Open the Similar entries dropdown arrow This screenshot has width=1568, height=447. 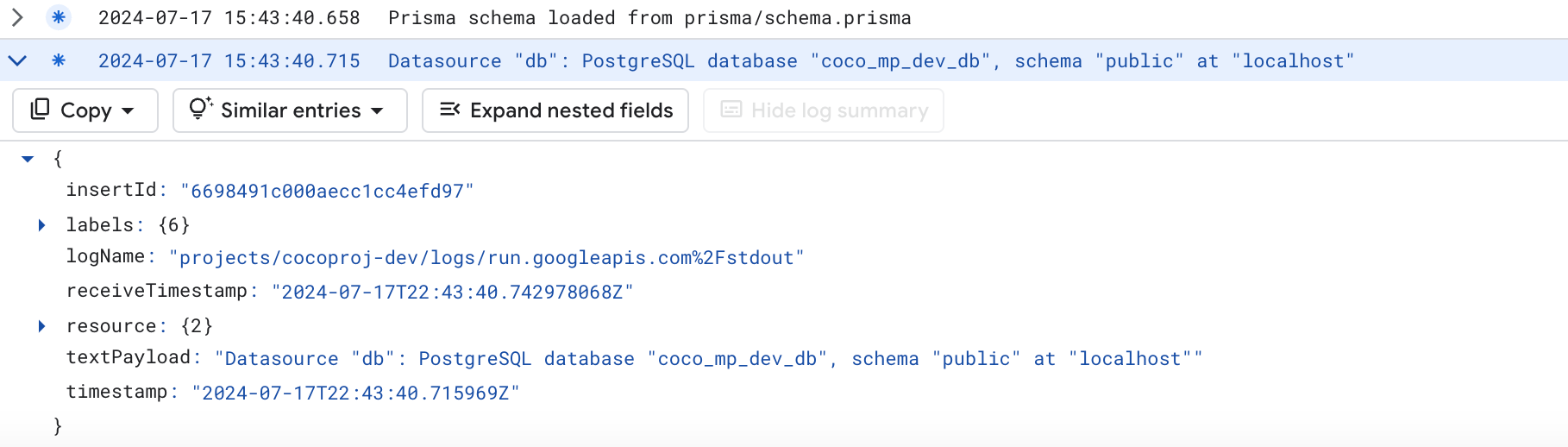coord(377,111)
